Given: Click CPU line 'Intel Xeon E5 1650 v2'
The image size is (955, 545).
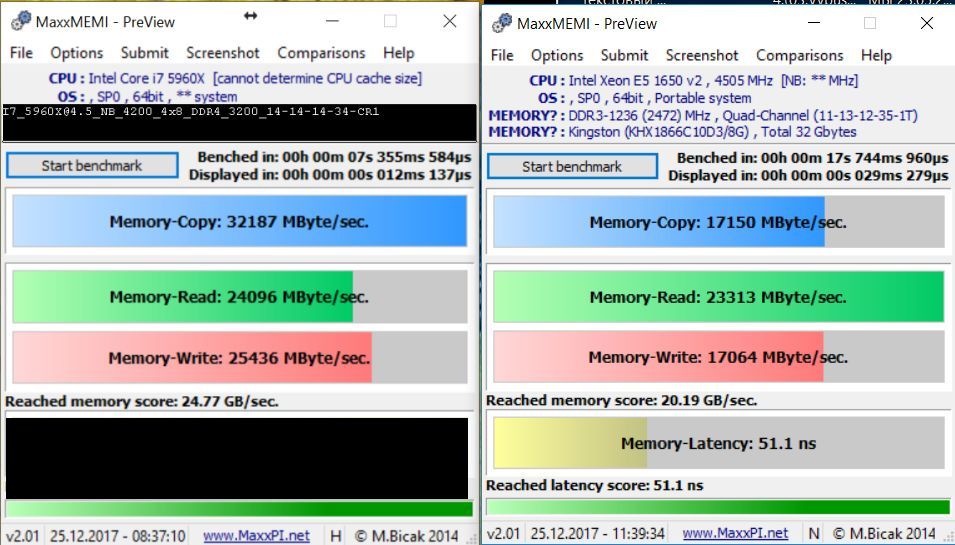Looking at the screenshot, I should coord(694,80).
